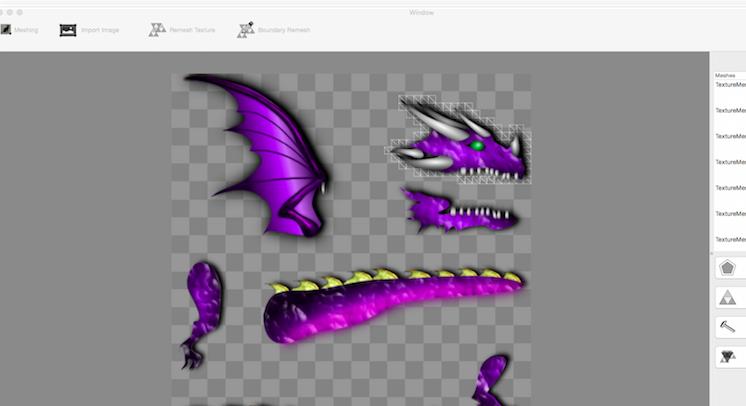Click the Meshes column header

pyautogui.click(x=729, y=75)
